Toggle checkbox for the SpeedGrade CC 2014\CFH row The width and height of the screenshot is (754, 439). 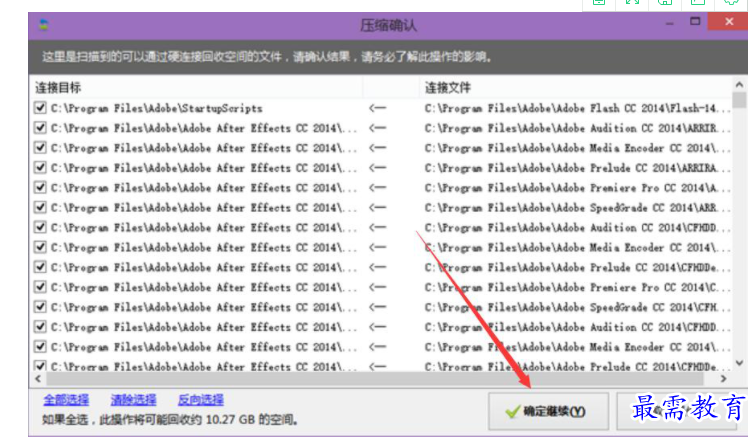pyautogui.click(x=40, y=307)
